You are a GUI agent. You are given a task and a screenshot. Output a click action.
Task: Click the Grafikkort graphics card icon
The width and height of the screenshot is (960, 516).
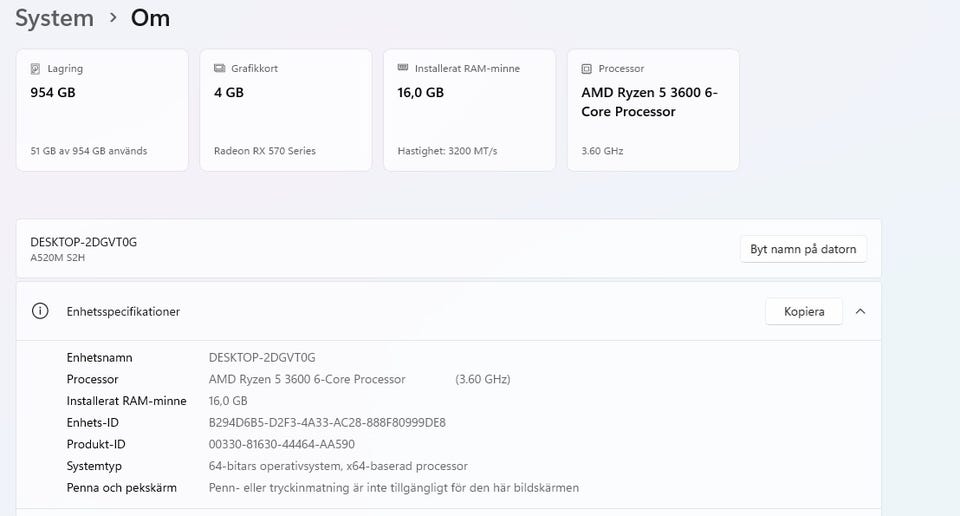click(220, 69)
